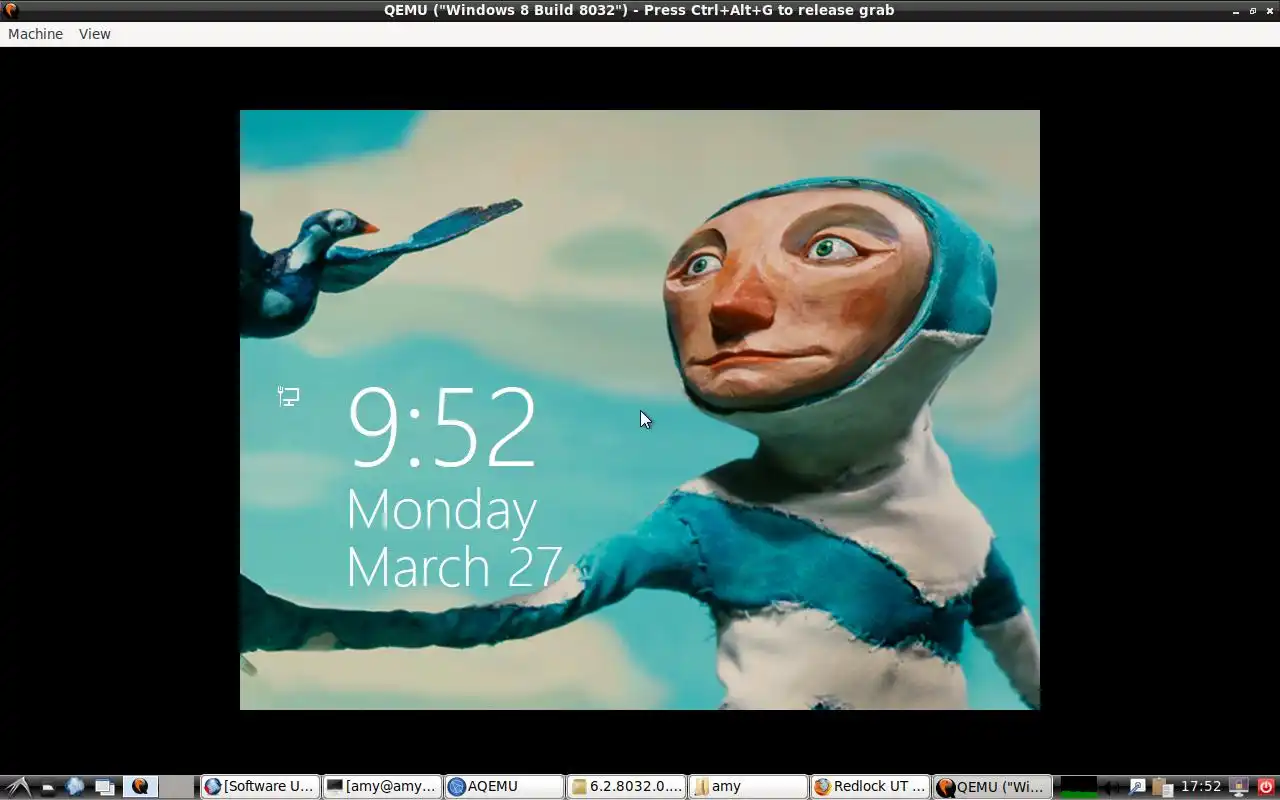The image size is (1280, 800).
Task: Select the QEMU Windows taskbar entry
Action: tap(992, 786)
